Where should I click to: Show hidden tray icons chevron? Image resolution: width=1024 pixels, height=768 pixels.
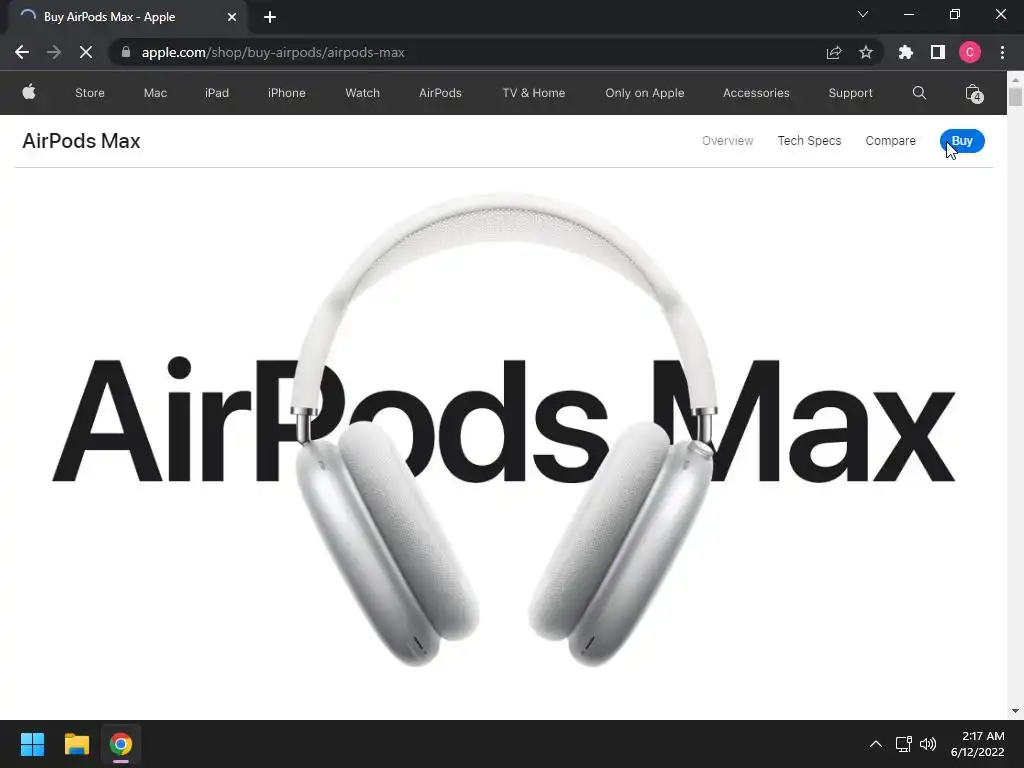pos(876,744)
